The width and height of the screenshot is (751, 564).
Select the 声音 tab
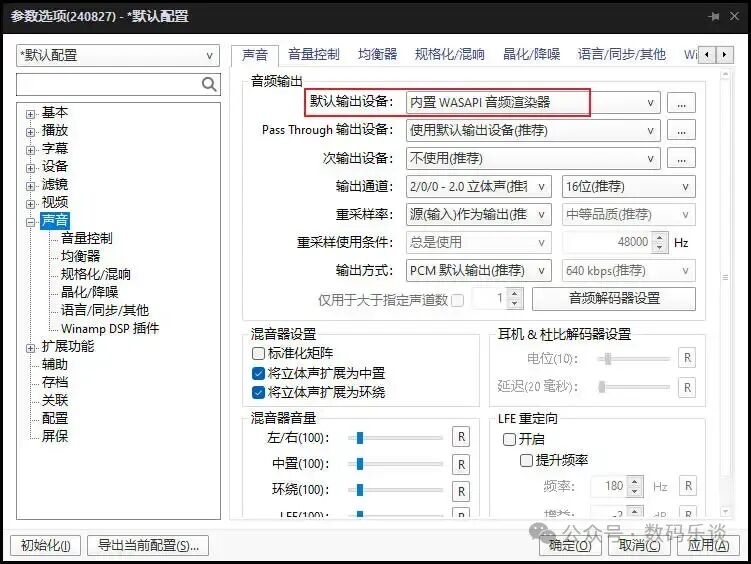click(x=255, y=55)
